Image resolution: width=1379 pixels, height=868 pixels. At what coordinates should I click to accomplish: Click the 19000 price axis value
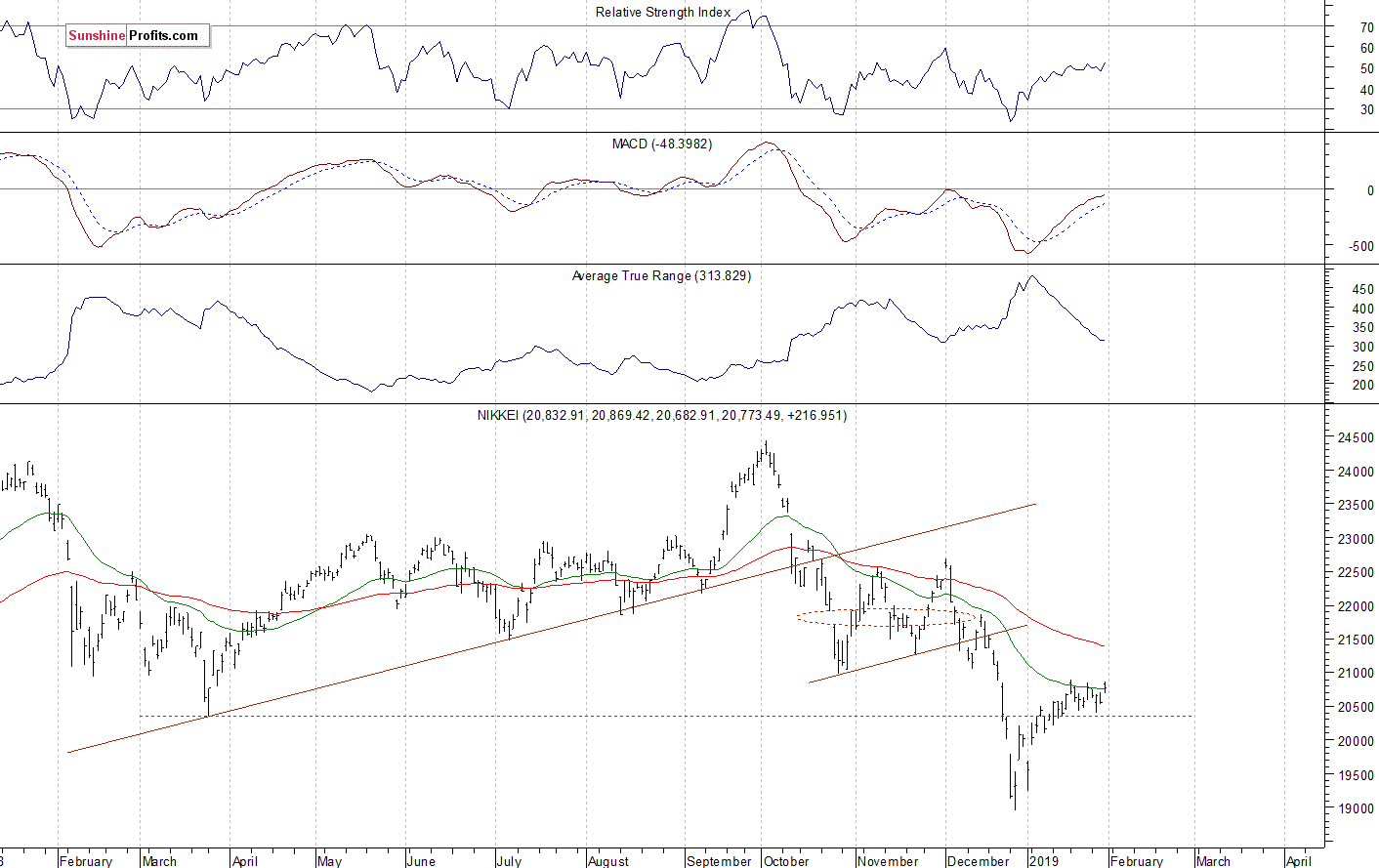tap(1356, 808)
